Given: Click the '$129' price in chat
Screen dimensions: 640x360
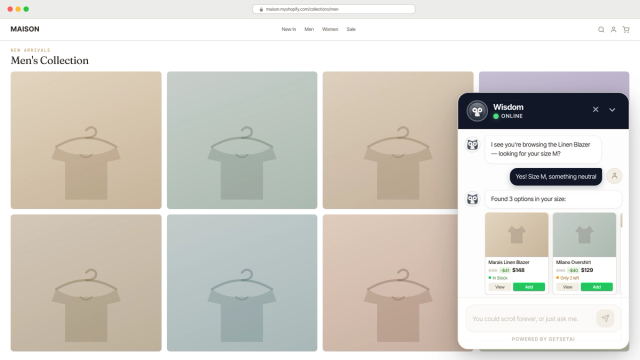Looking at the screenshot, I should 587,270.
